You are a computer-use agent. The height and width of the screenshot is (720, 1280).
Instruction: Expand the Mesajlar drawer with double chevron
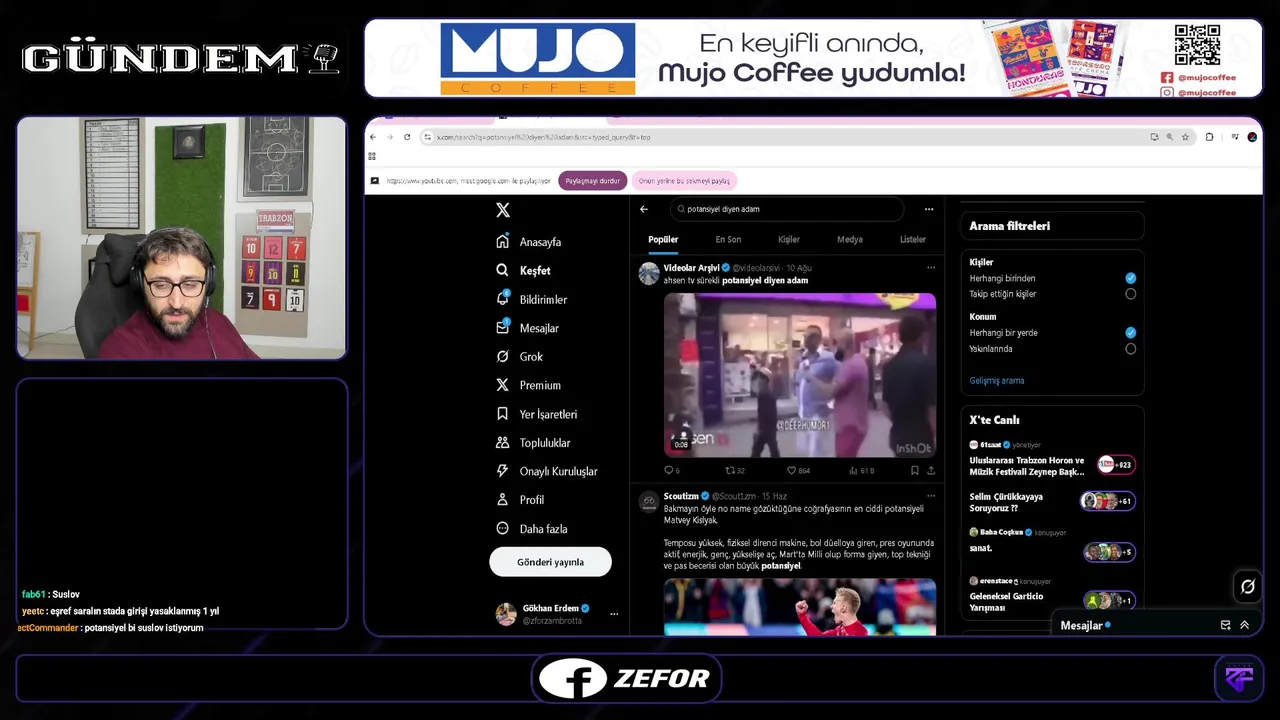[x=1244, y=625]
